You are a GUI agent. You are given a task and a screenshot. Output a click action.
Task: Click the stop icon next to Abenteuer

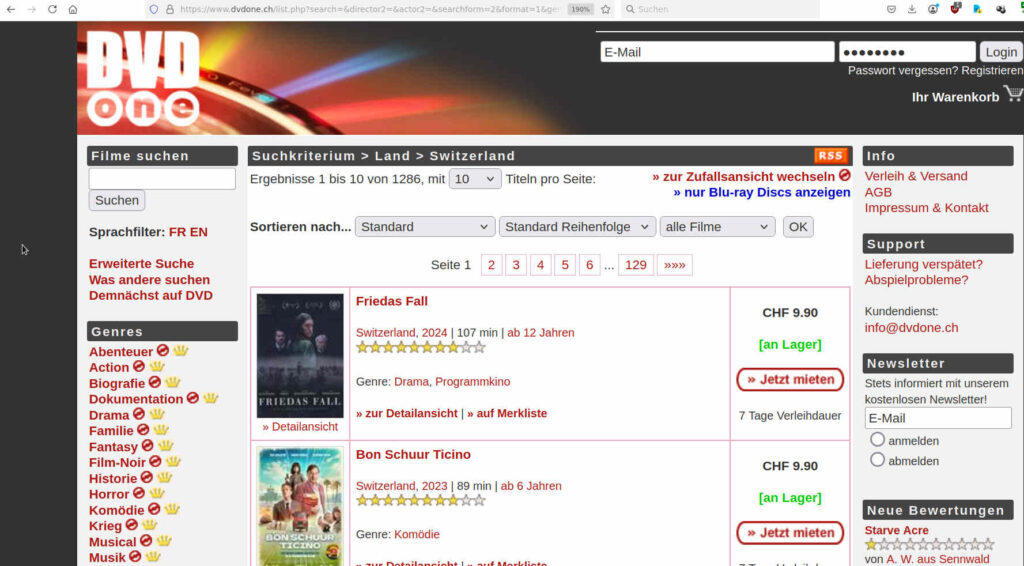point(163,351)
